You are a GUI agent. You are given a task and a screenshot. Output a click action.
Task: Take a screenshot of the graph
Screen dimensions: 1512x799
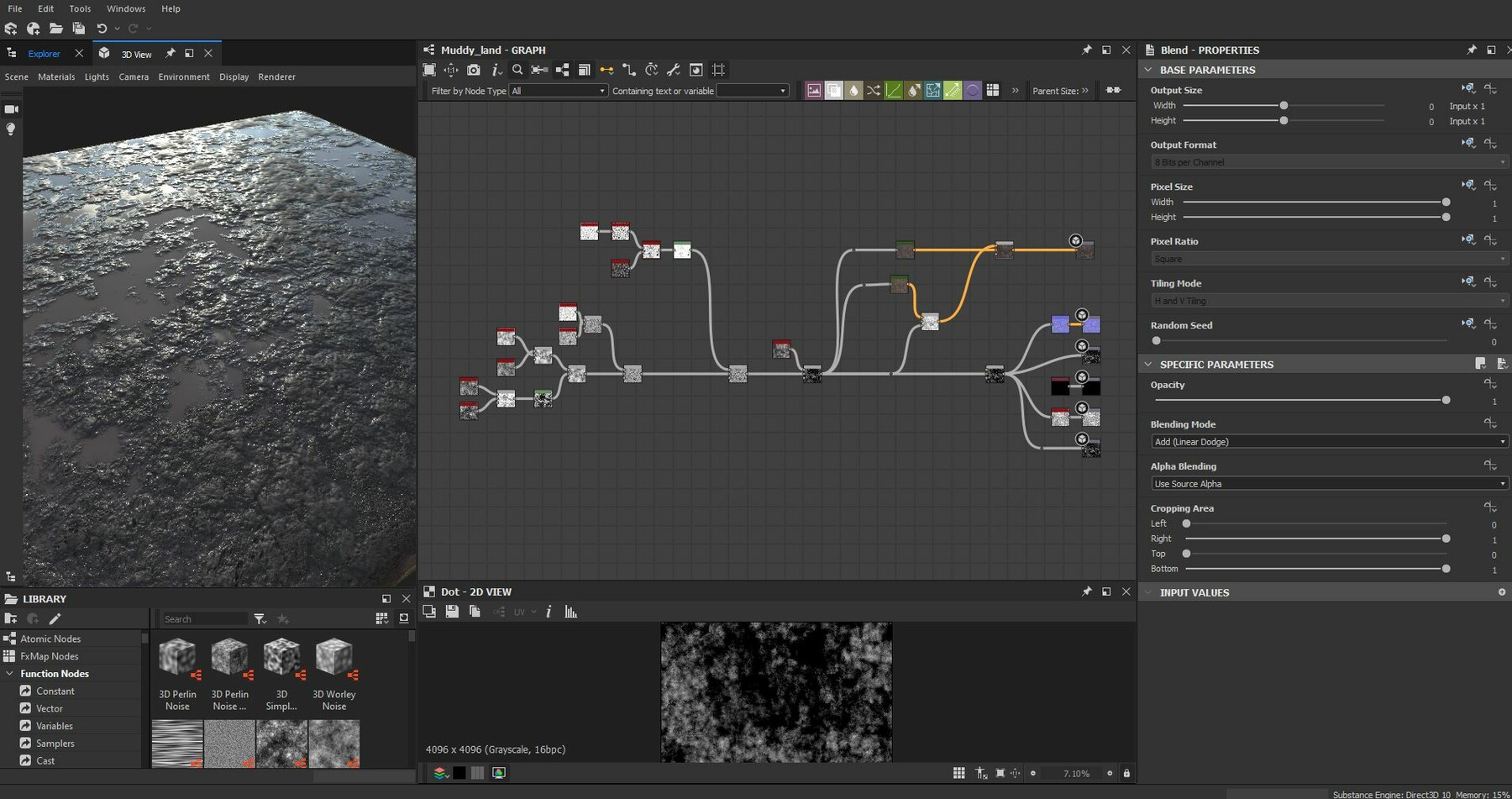pos(474,70)
